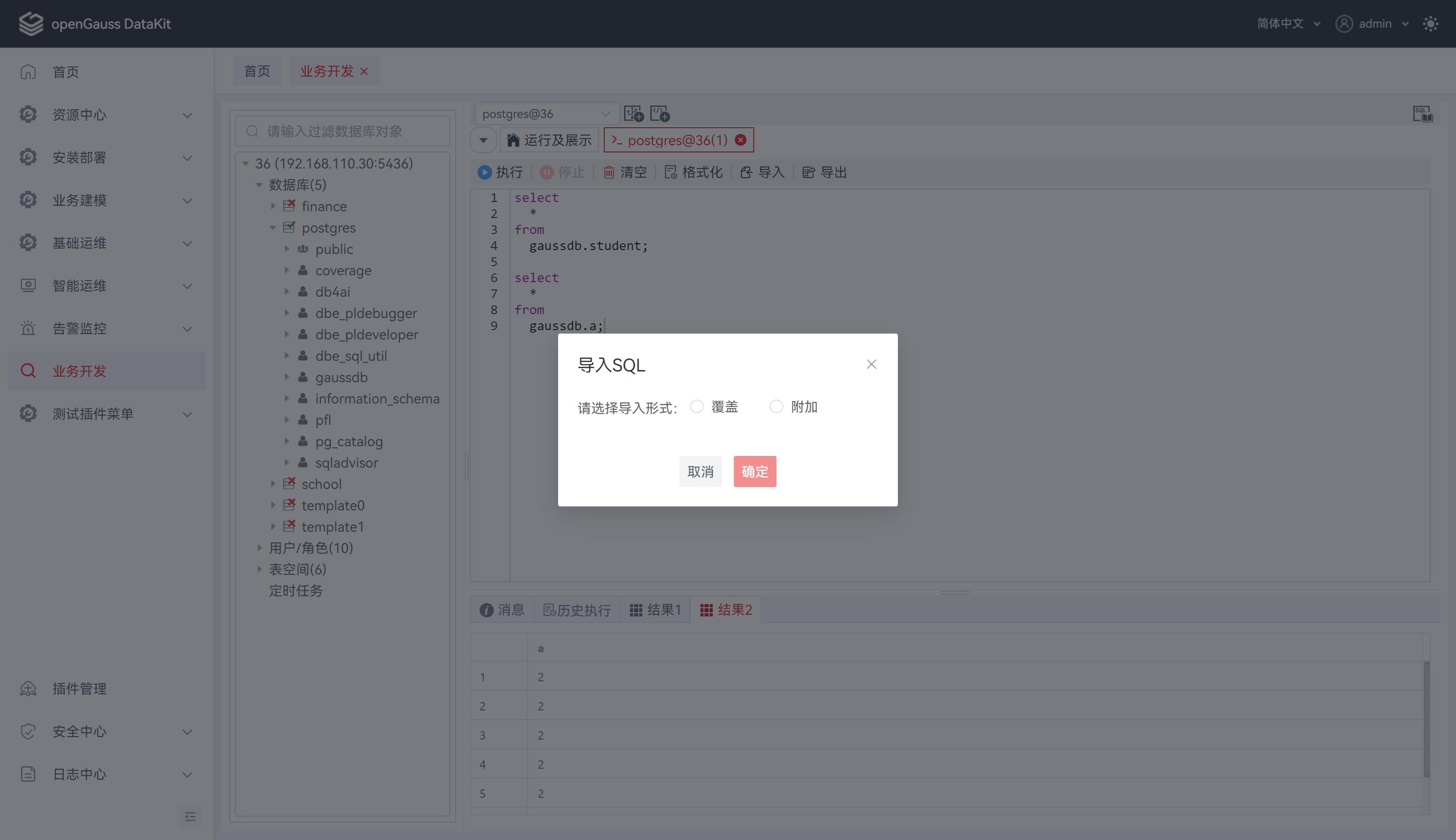Screen dimensions: 1456x840
Task: Select the pg_catalog tree row
Action: [343, 441]
